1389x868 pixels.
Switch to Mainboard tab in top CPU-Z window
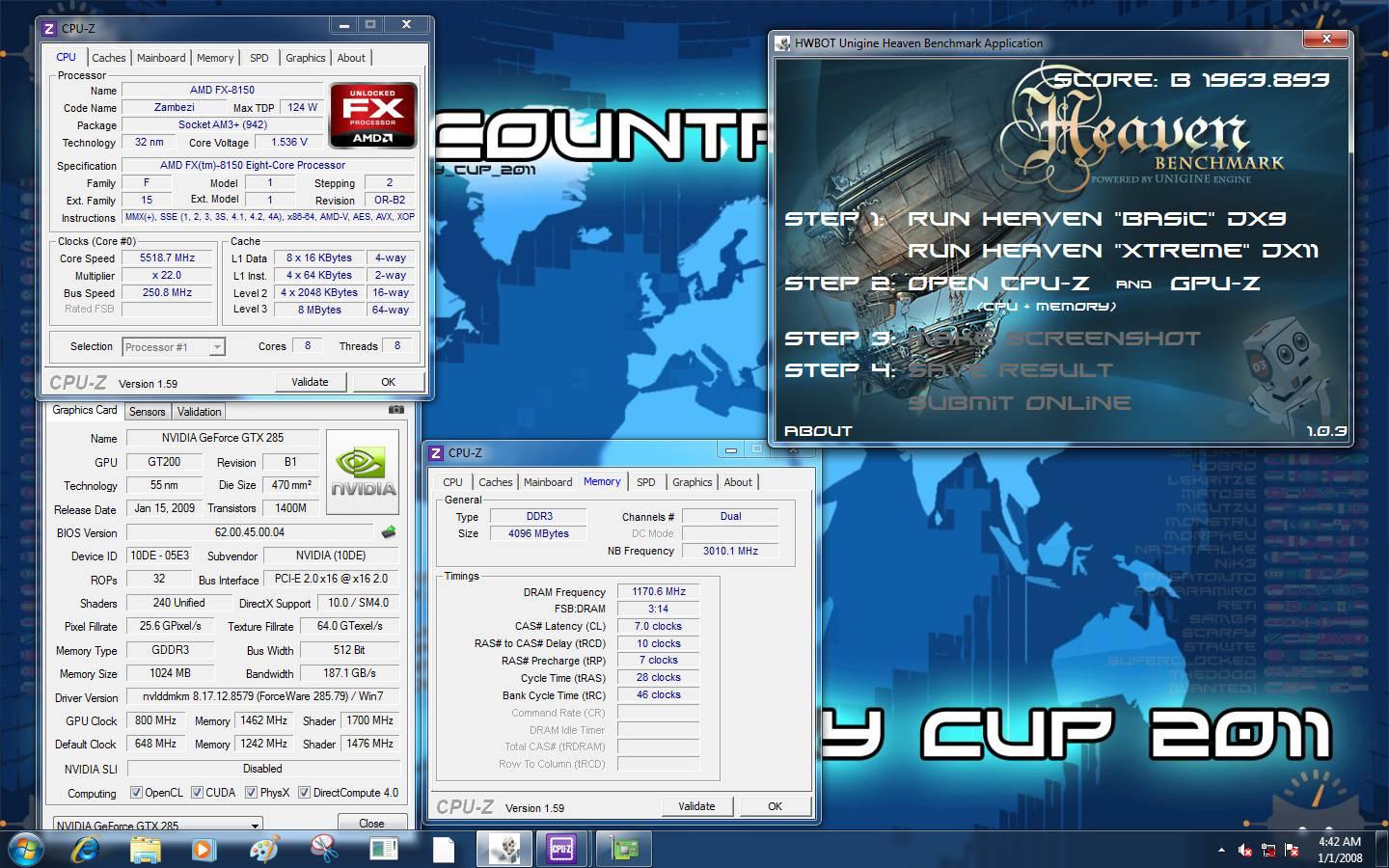point(161,58)
